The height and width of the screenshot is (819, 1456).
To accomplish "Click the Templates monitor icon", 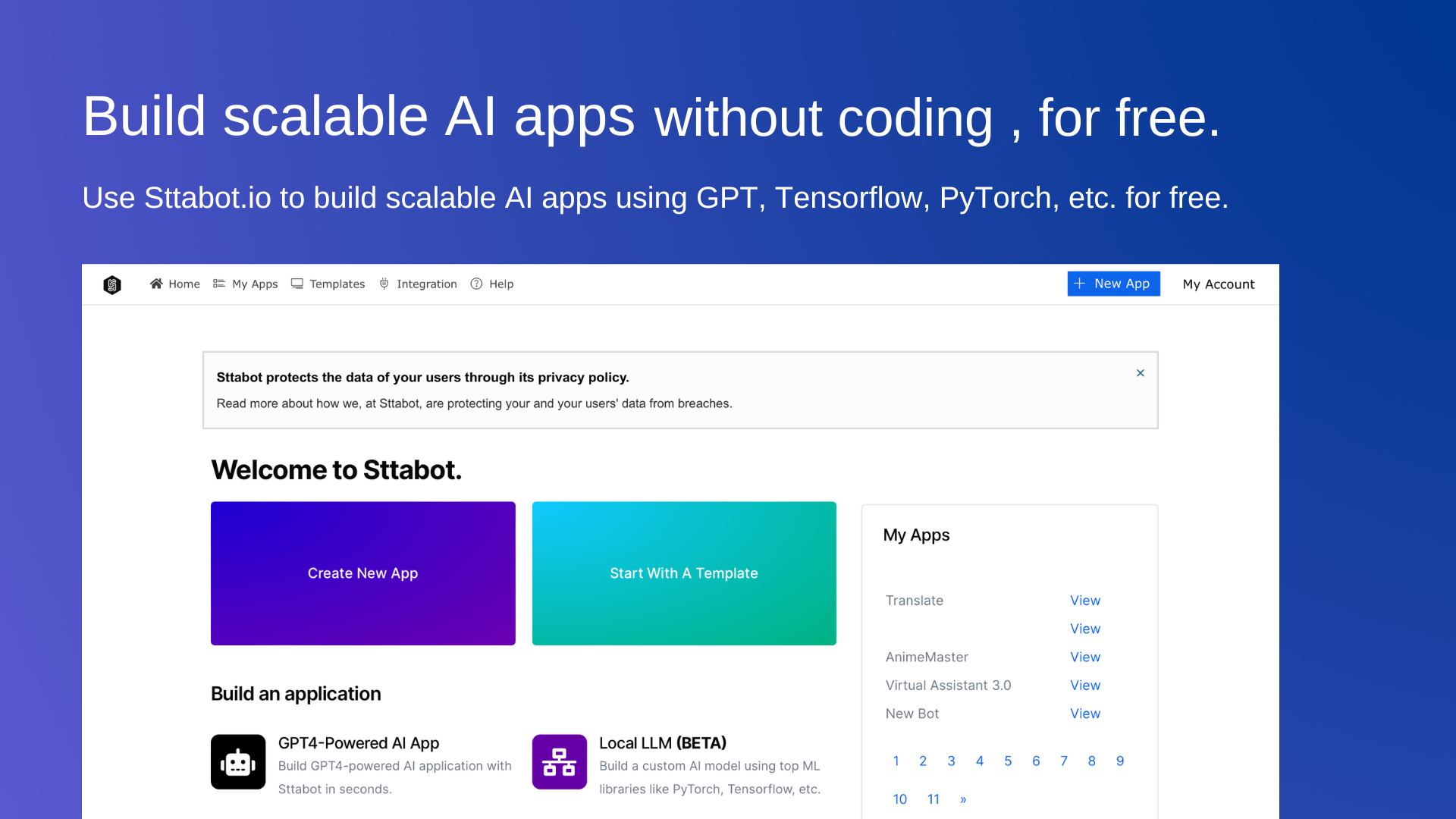I will click(297, 284).
